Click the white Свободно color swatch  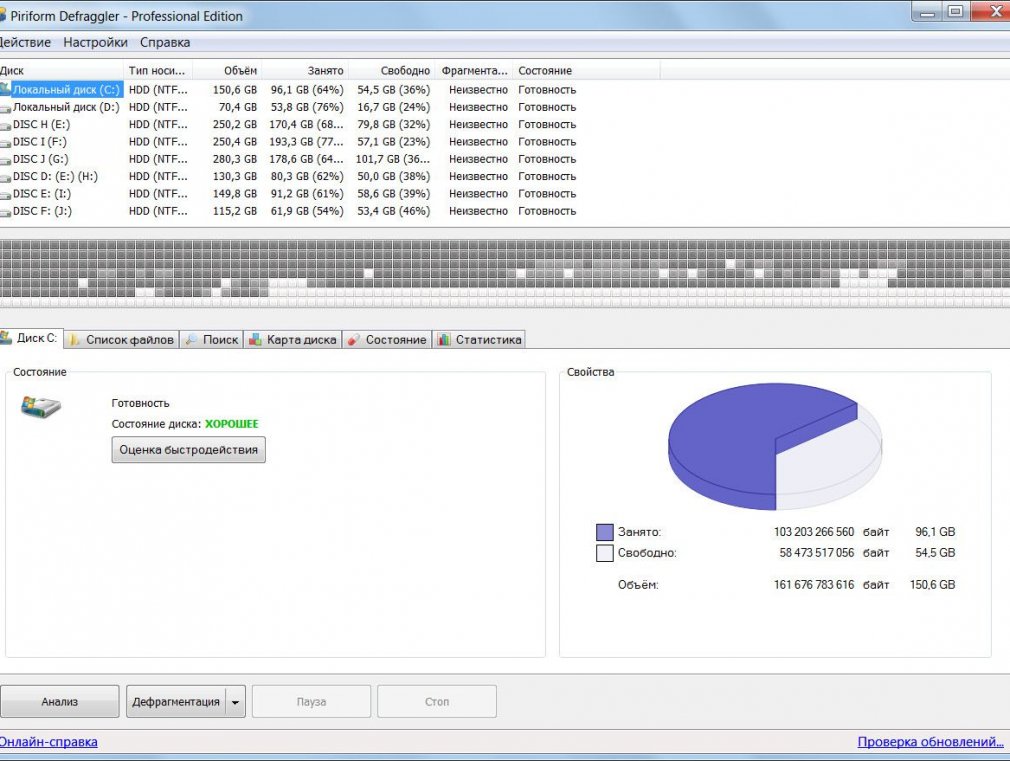point(605,553)
